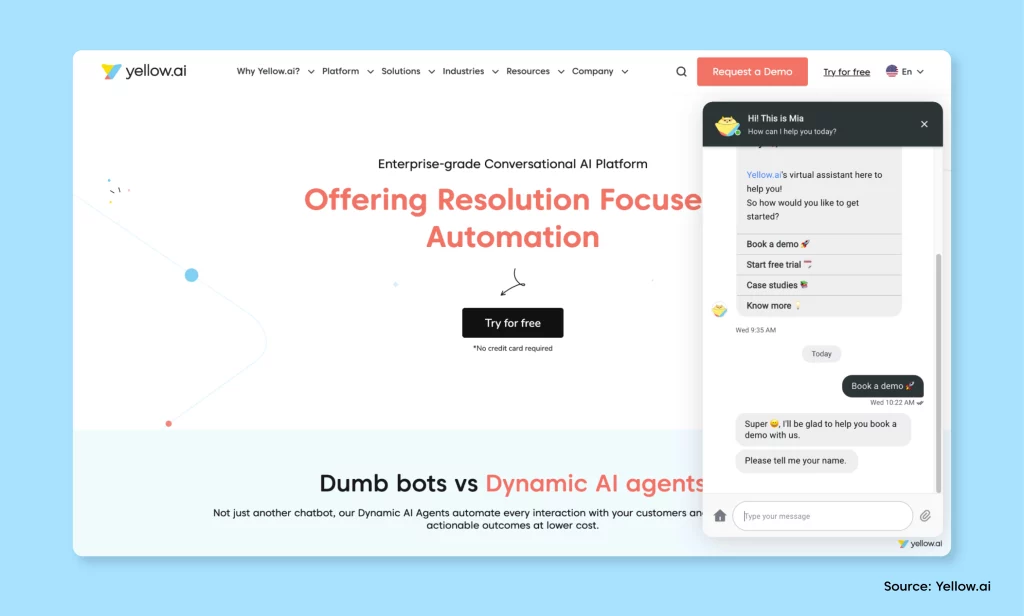
Task: Focus the Type your message field
Action: pyautogui.click(x=822, y=516)
